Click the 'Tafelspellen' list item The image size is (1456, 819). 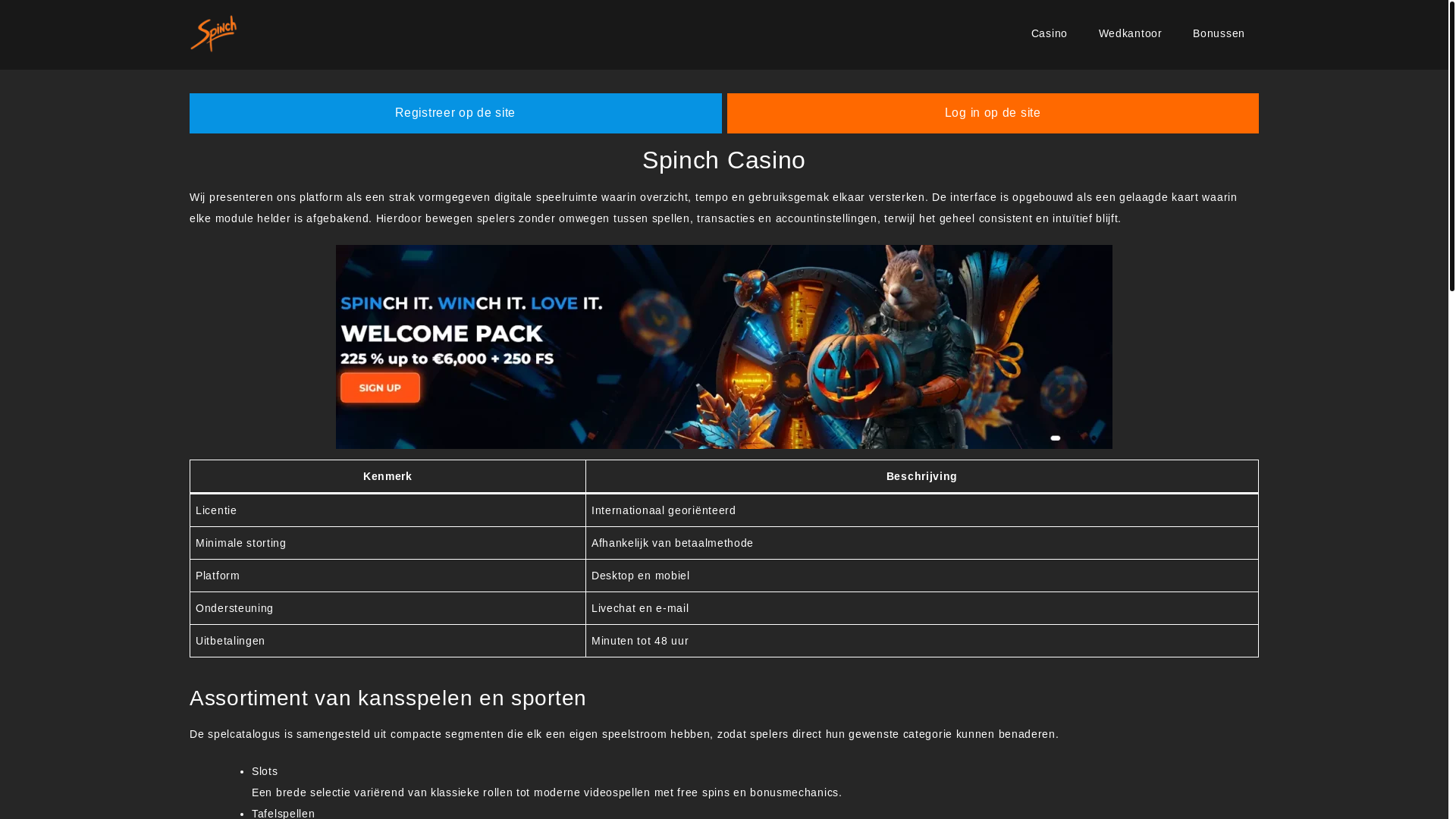pos(283,813)
